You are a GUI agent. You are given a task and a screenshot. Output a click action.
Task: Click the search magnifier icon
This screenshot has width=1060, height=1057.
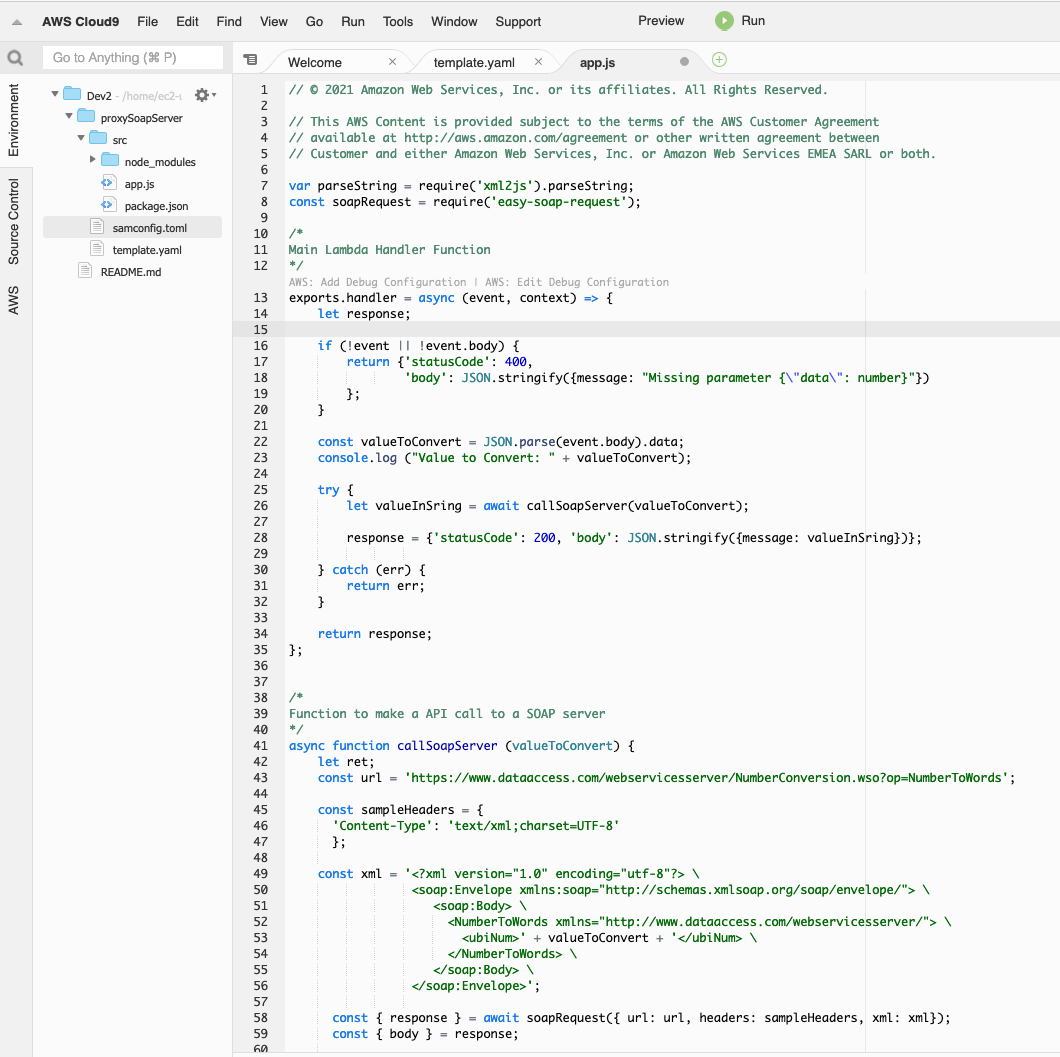click(15, 58)
